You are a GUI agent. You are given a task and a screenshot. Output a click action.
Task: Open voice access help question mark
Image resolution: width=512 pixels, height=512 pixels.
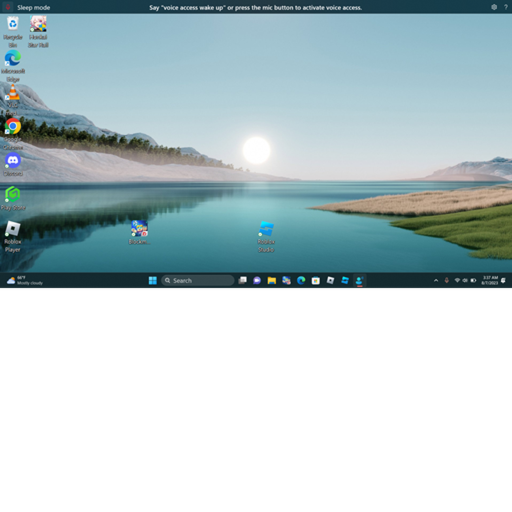[x=506, y=7]
